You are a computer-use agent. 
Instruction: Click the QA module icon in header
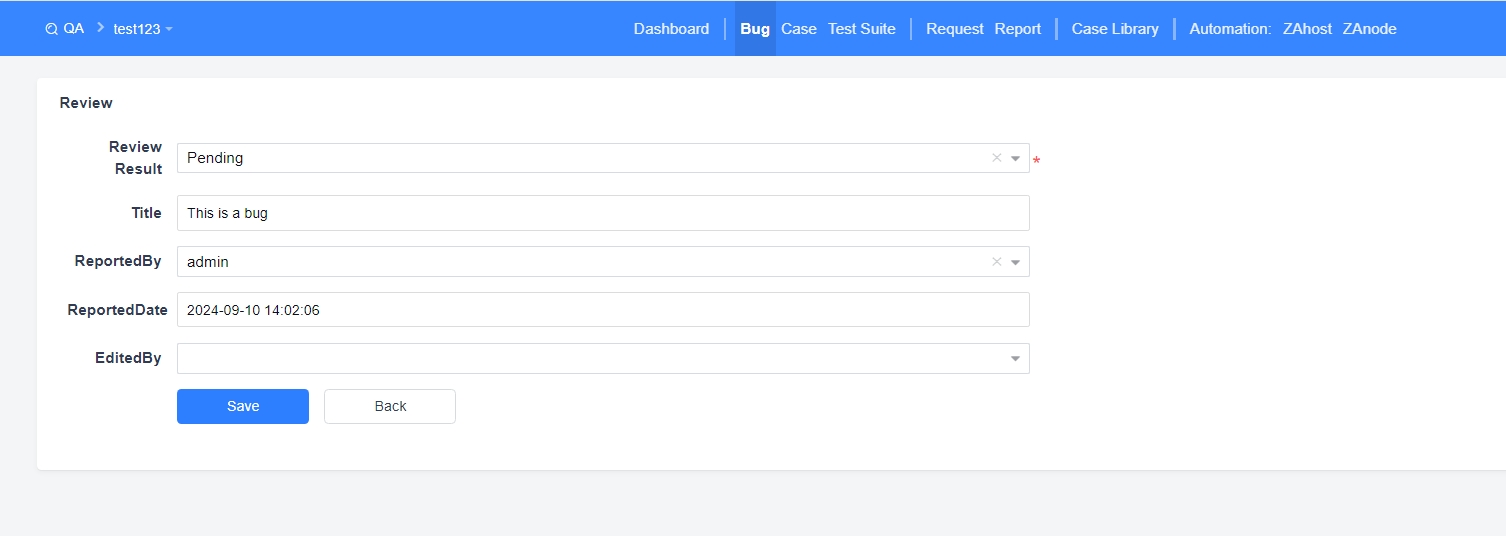(x=52, y=29)
